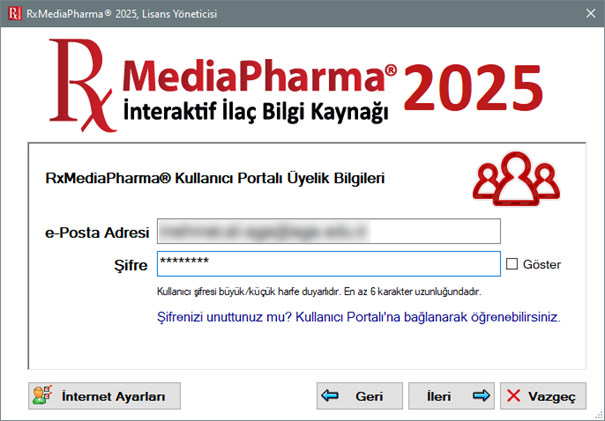Close the Lisans Yöneticisi window

point(590,14)
